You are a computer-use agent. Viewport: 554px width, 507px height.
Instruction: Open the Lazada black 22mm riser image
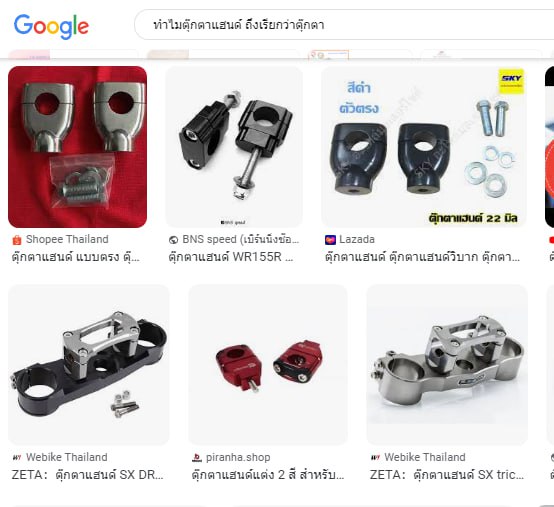pyautogui.click(x=424, y=147)
